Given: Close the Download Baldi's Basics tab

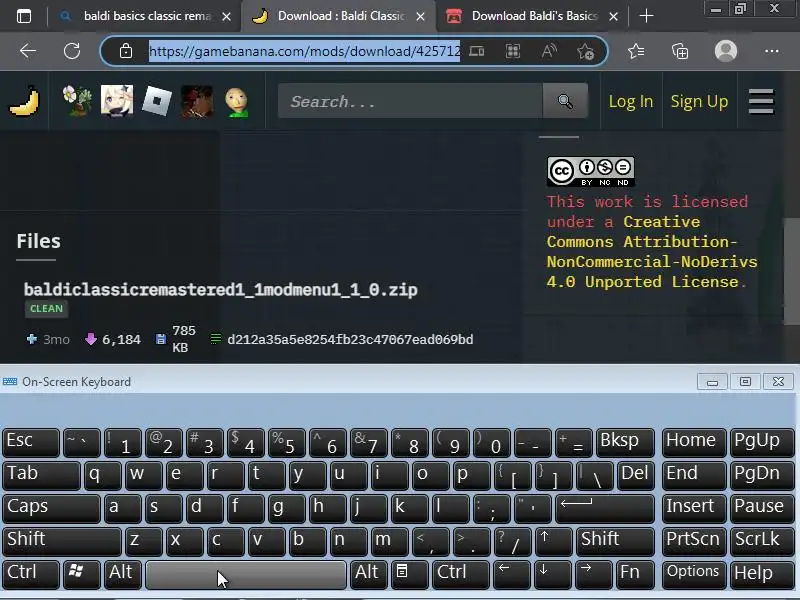Looking at the screenshot, I should point(614,17).
